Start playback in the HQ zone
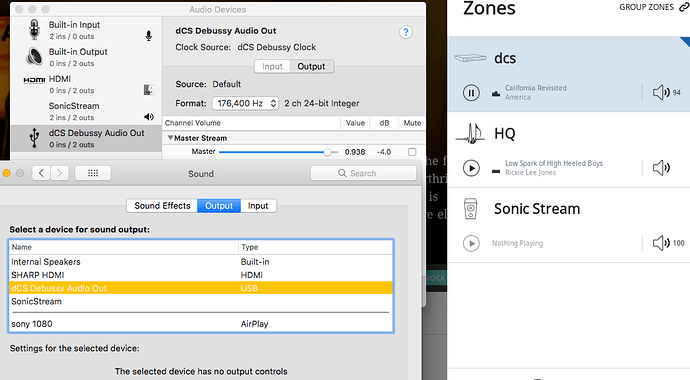The width and height of the screenshot is (690, 380). (471, 168)
